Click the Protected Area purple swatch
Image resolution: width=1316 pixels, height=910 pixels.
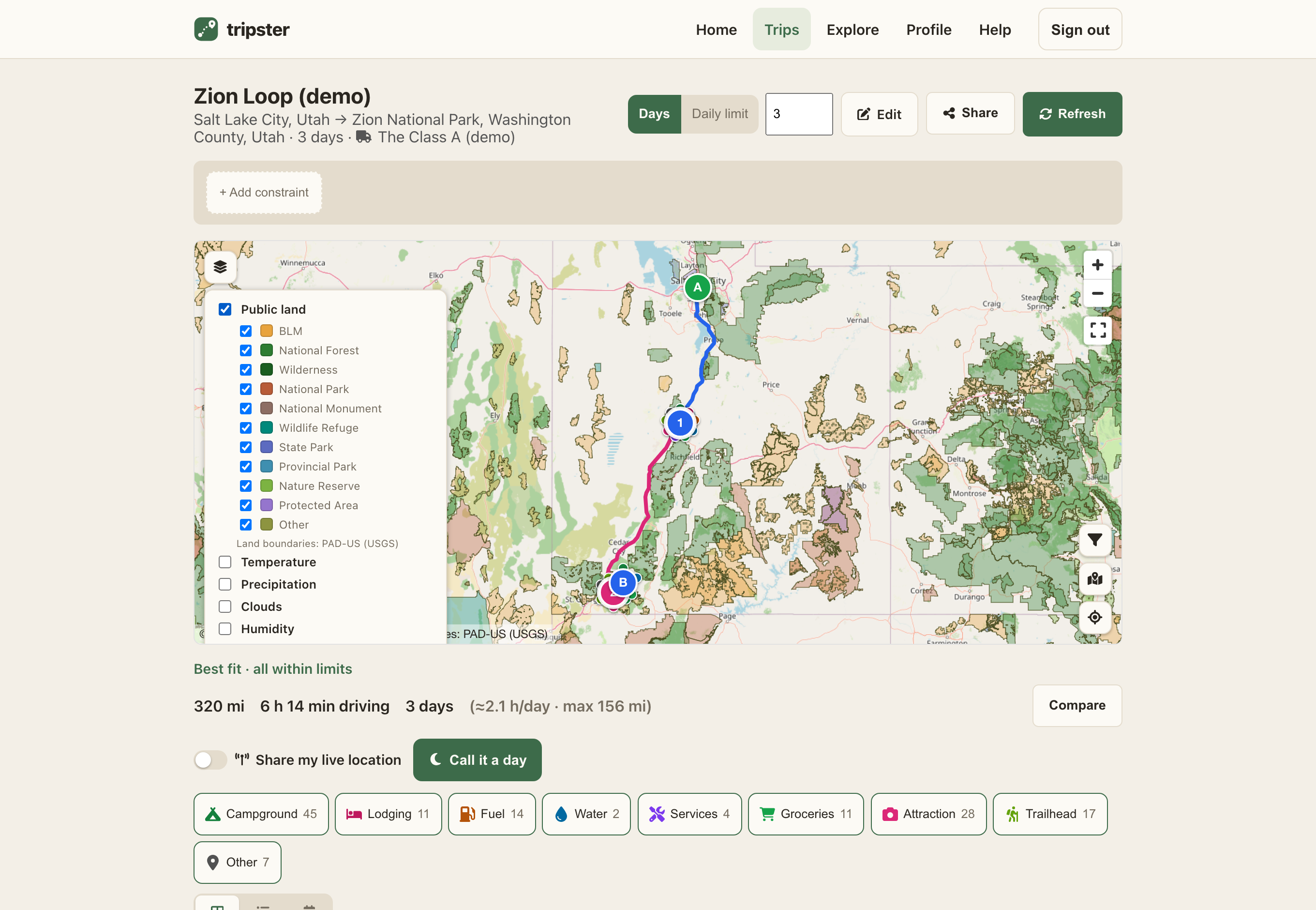click(266, 505)
